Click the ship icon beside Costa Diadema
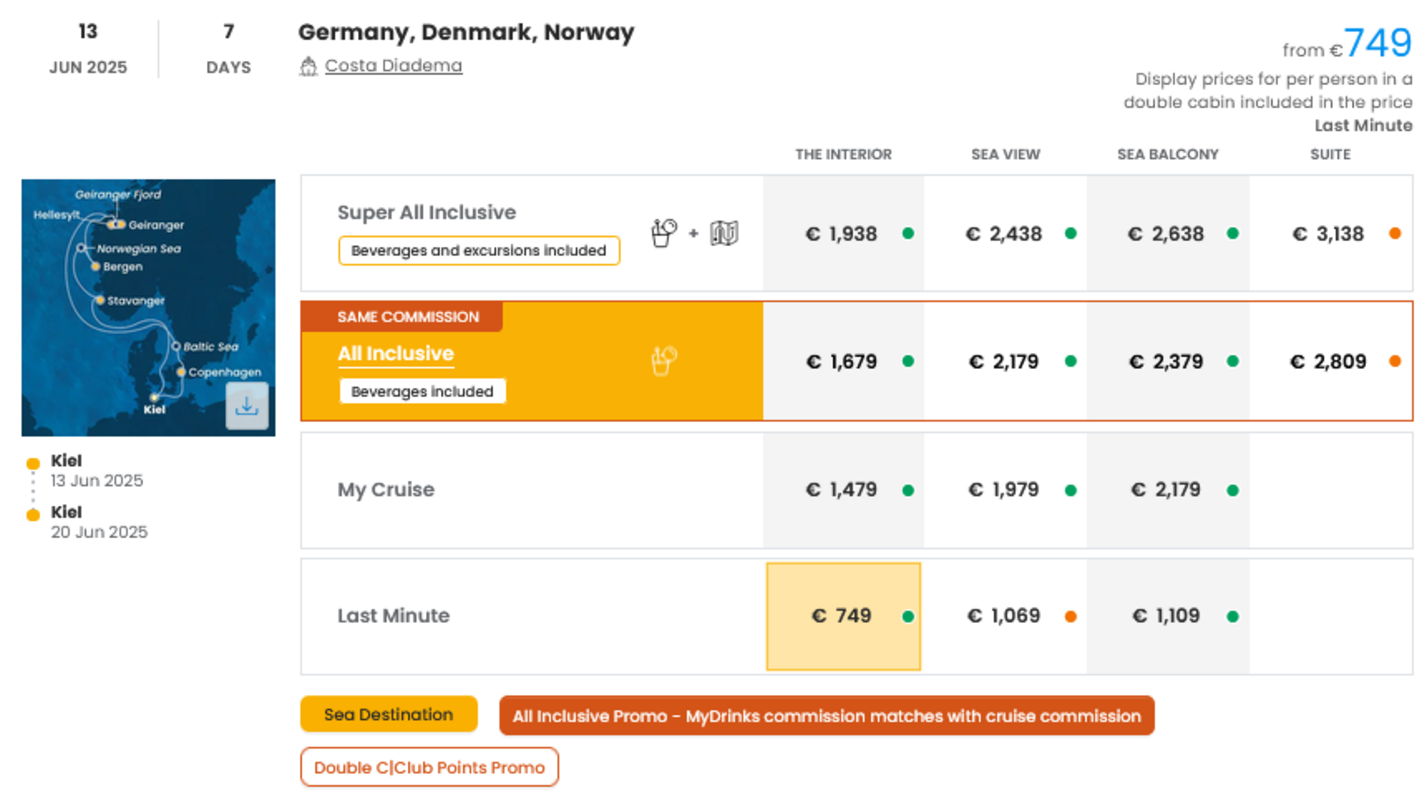1427x800 pixels. [309, 67]
